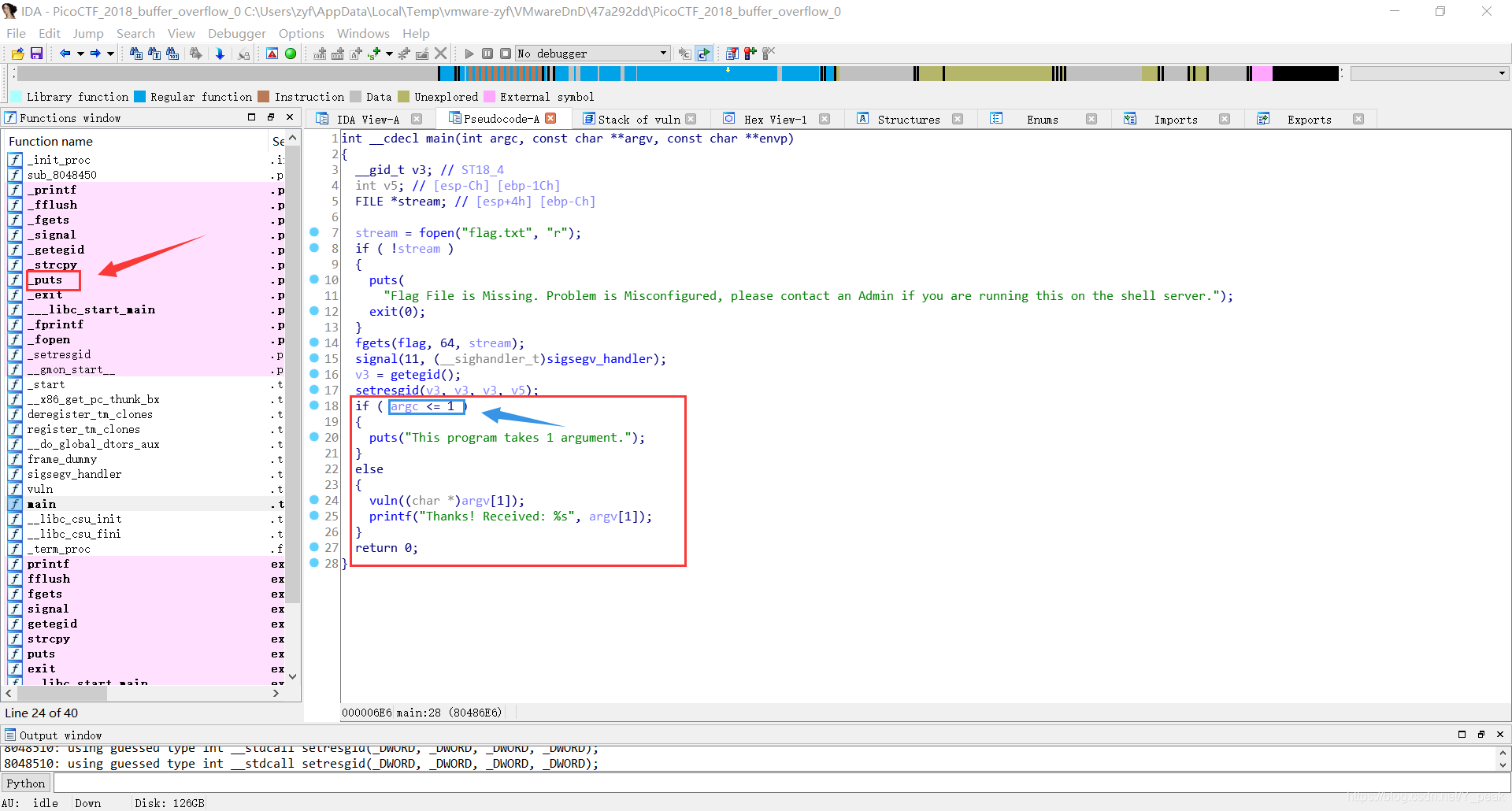Click the Functions list scroll-up arrow
Screen dimensions: 1512x811
click(293, 138)
